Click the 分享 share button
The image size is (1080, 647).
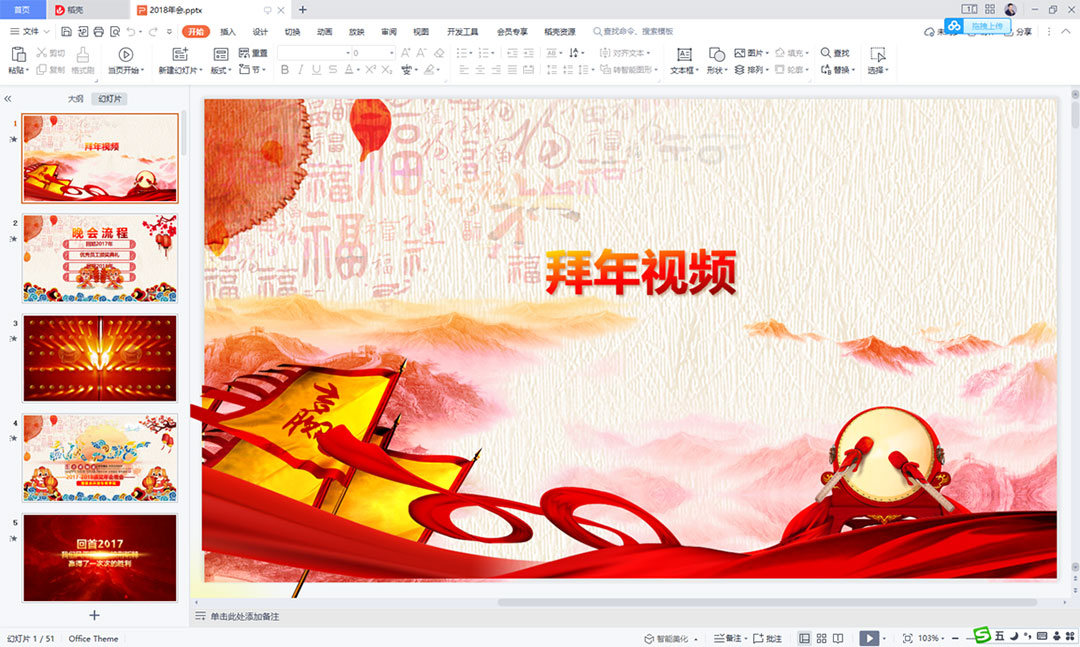coord(1018,32)
